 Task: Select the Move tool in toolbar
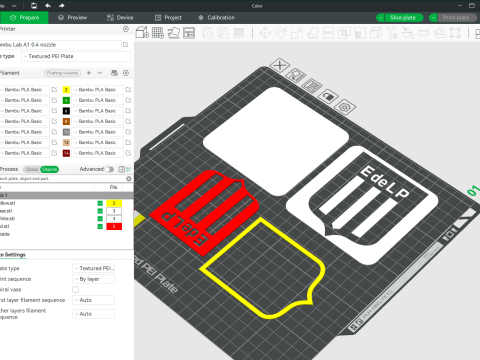point(265,33)
